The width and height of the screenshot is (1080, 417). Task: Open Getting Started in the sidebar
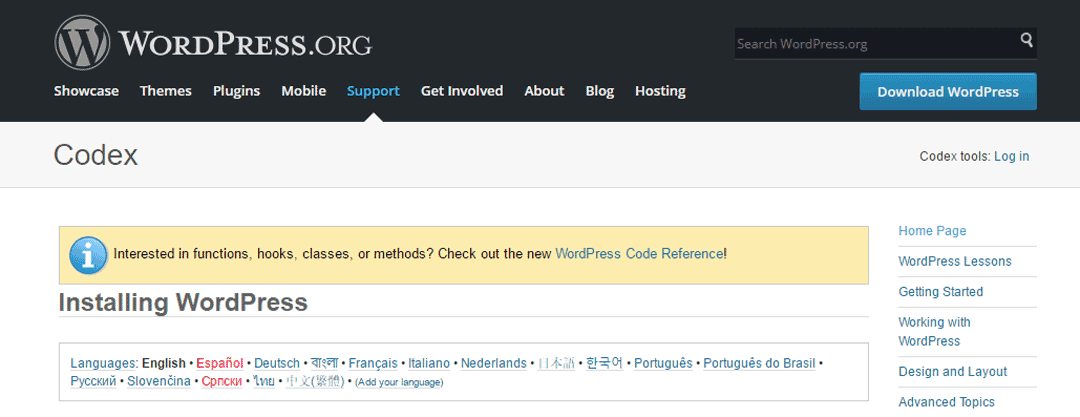[941, 292]
